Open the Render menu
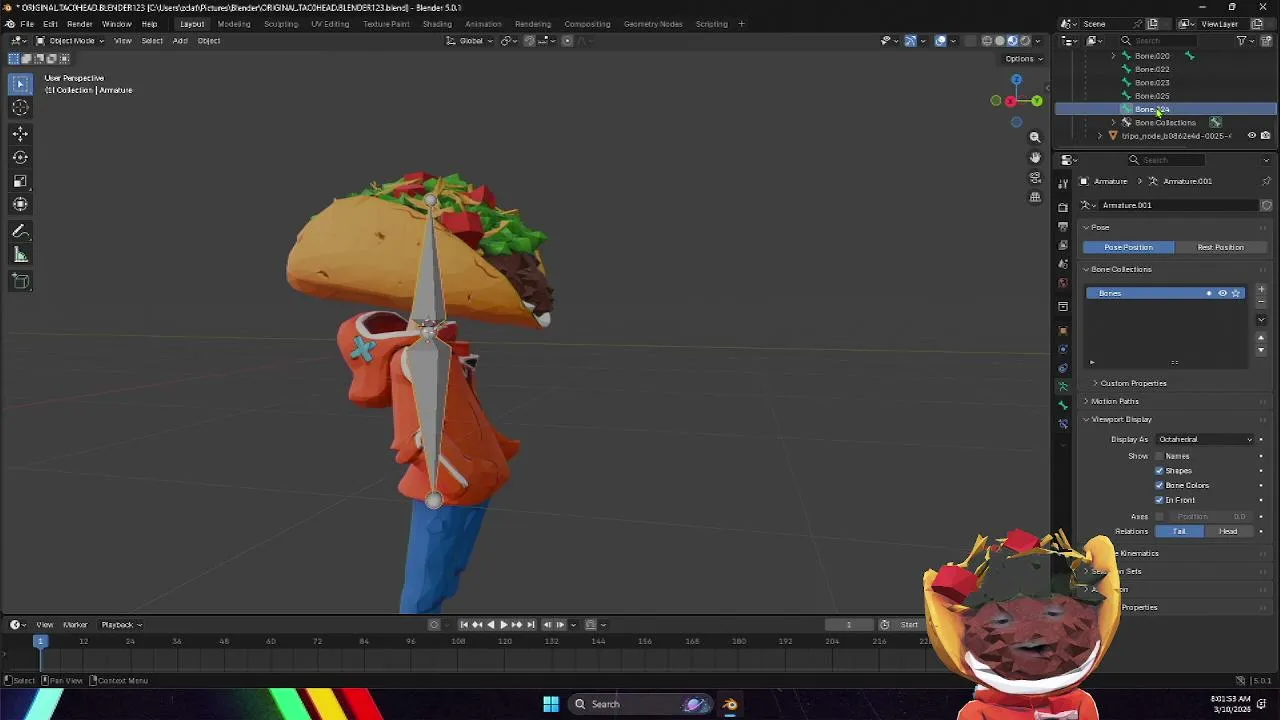The width and height of the screenshot is (1280, 720). (80, 24)
